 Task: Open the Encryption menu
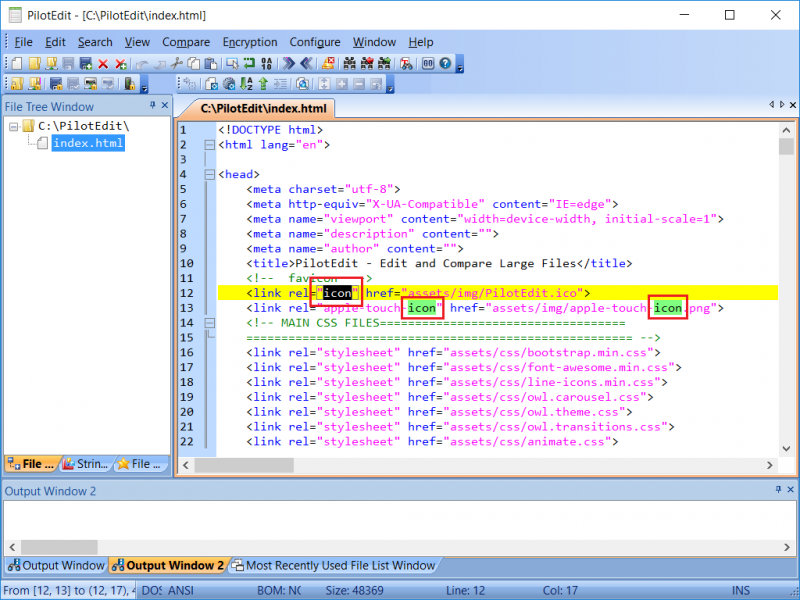click(x=250, y=42)
